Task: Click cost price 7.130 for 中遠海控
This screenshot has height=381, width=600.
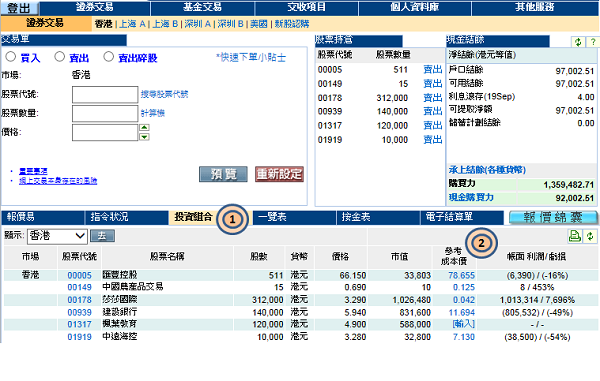Action: click(x=464, y=337)
